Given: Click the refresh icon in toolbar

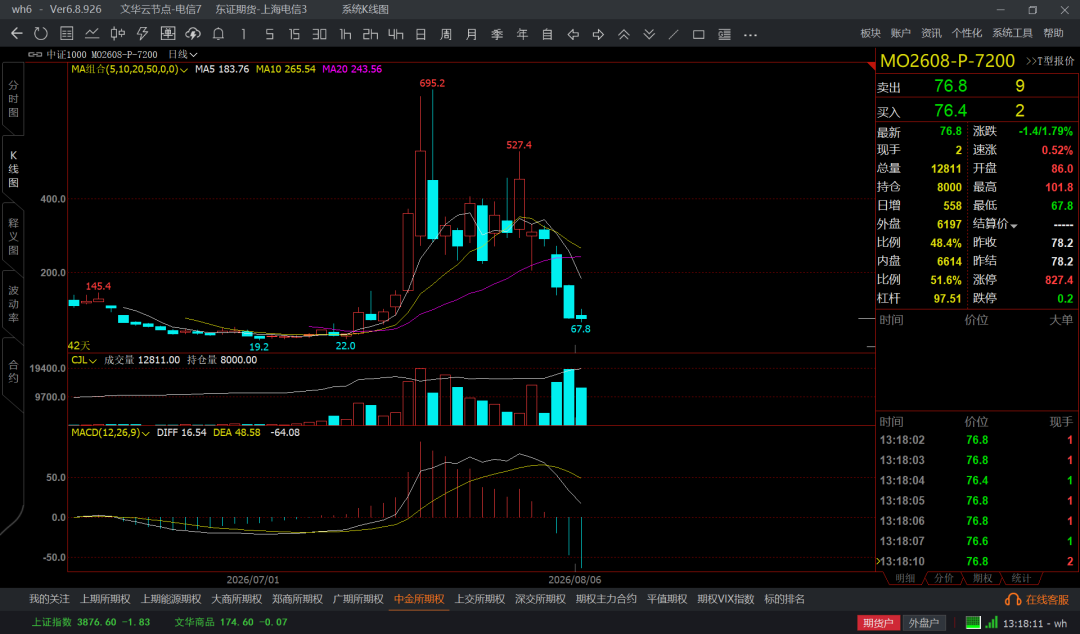Looking at the screenshot, I should pyautogui.click(x=41, y=34).
